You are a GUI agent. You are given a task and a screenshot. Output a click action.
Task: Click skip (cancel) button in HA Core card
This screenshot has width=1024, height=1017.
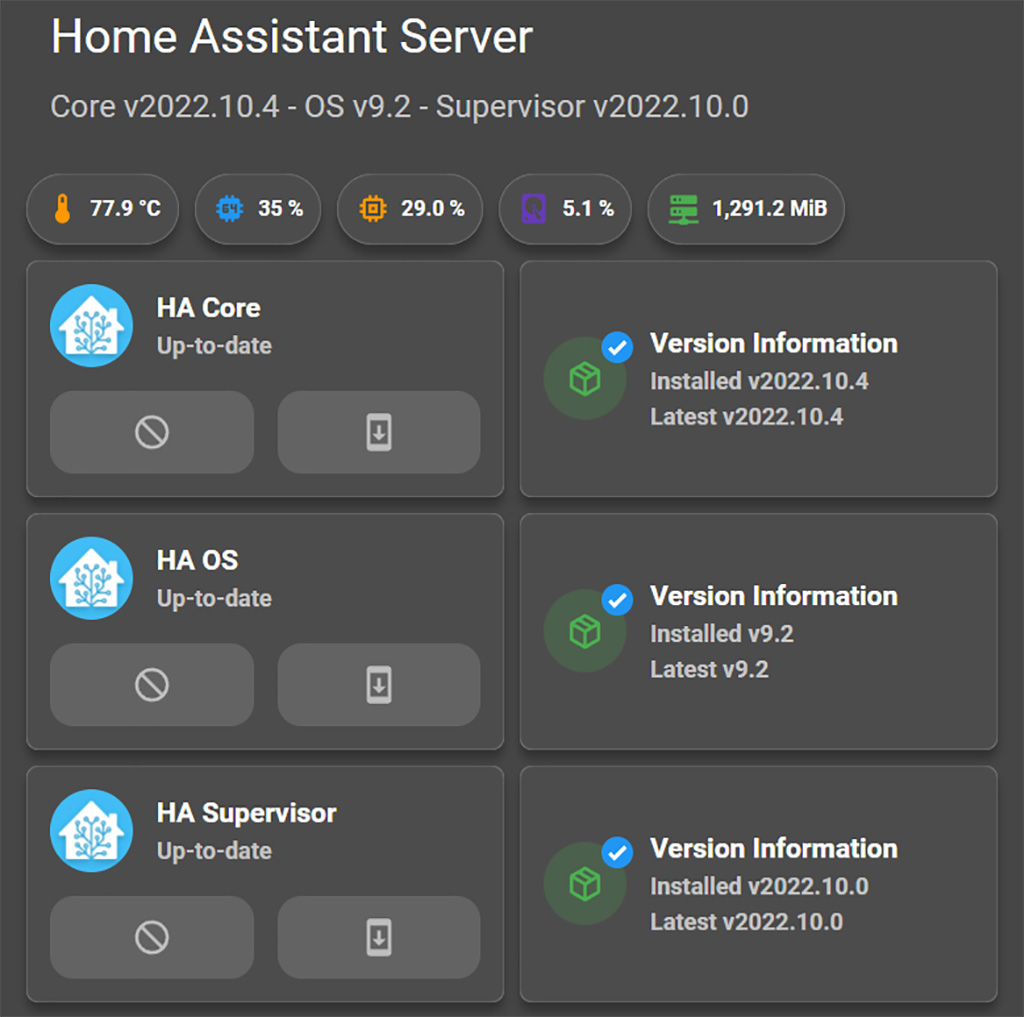[152, 432]
